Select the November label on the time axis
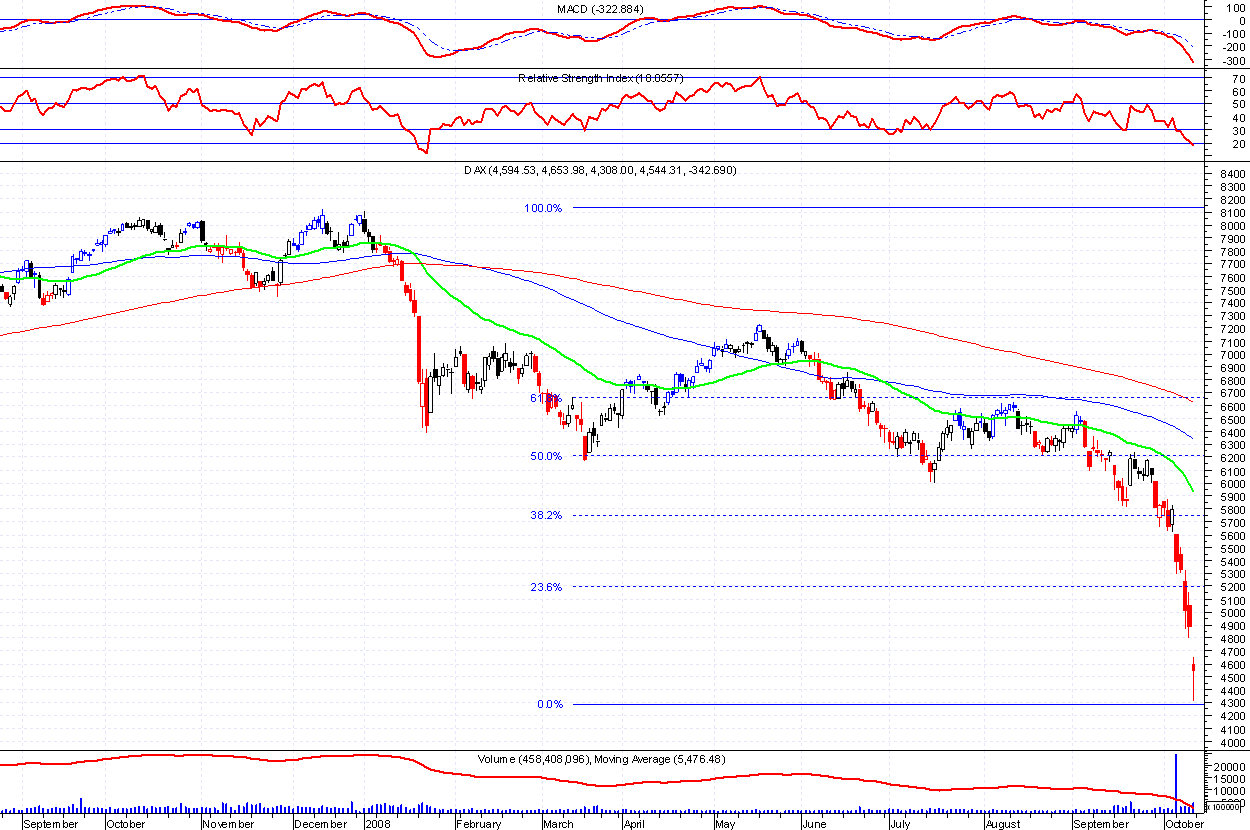Screen dimensions: 1250x830 [x=227, y=824]
